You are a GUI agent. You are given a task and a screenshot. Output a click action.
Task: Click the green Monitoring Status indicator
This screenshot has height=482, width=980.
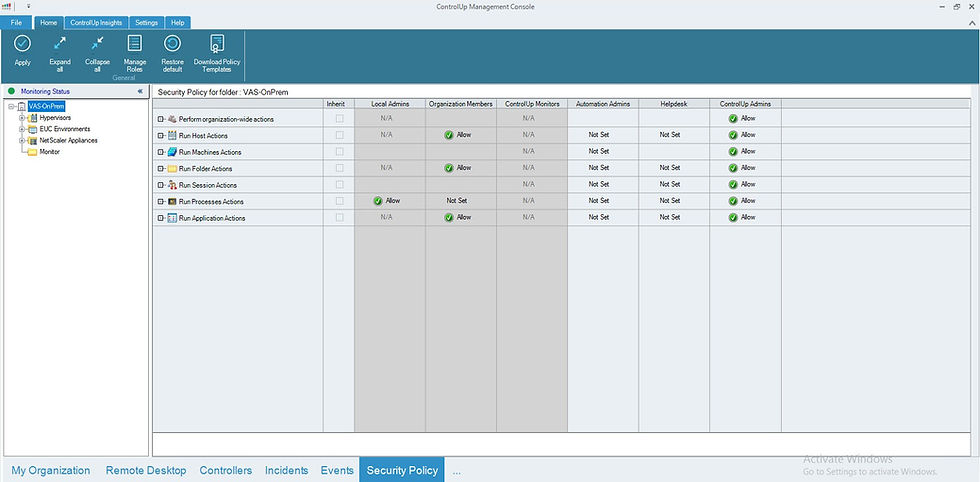11,91
